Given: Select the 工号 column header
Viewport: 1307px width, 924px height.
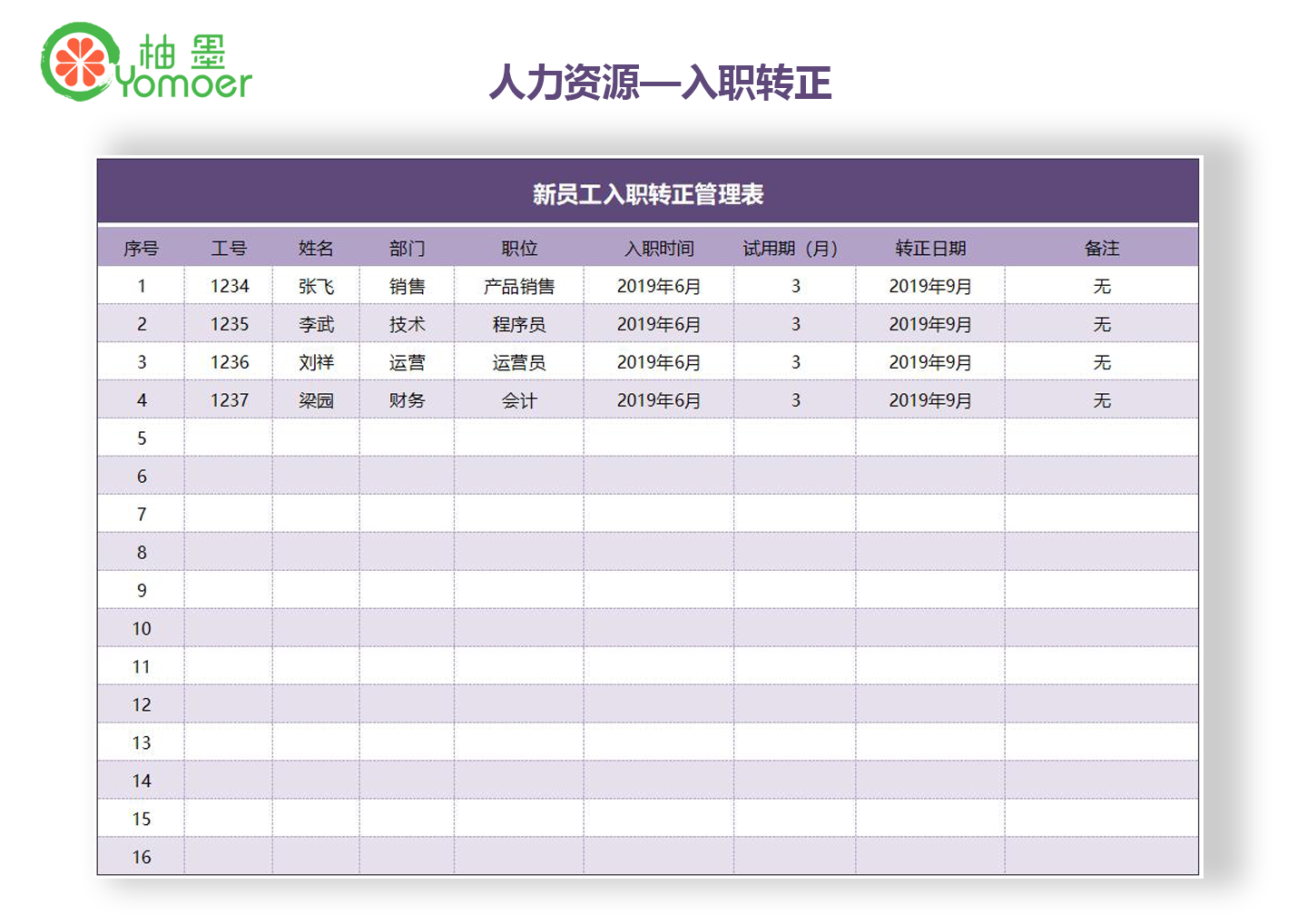Looking at the screenshot, I should (229, 248).
